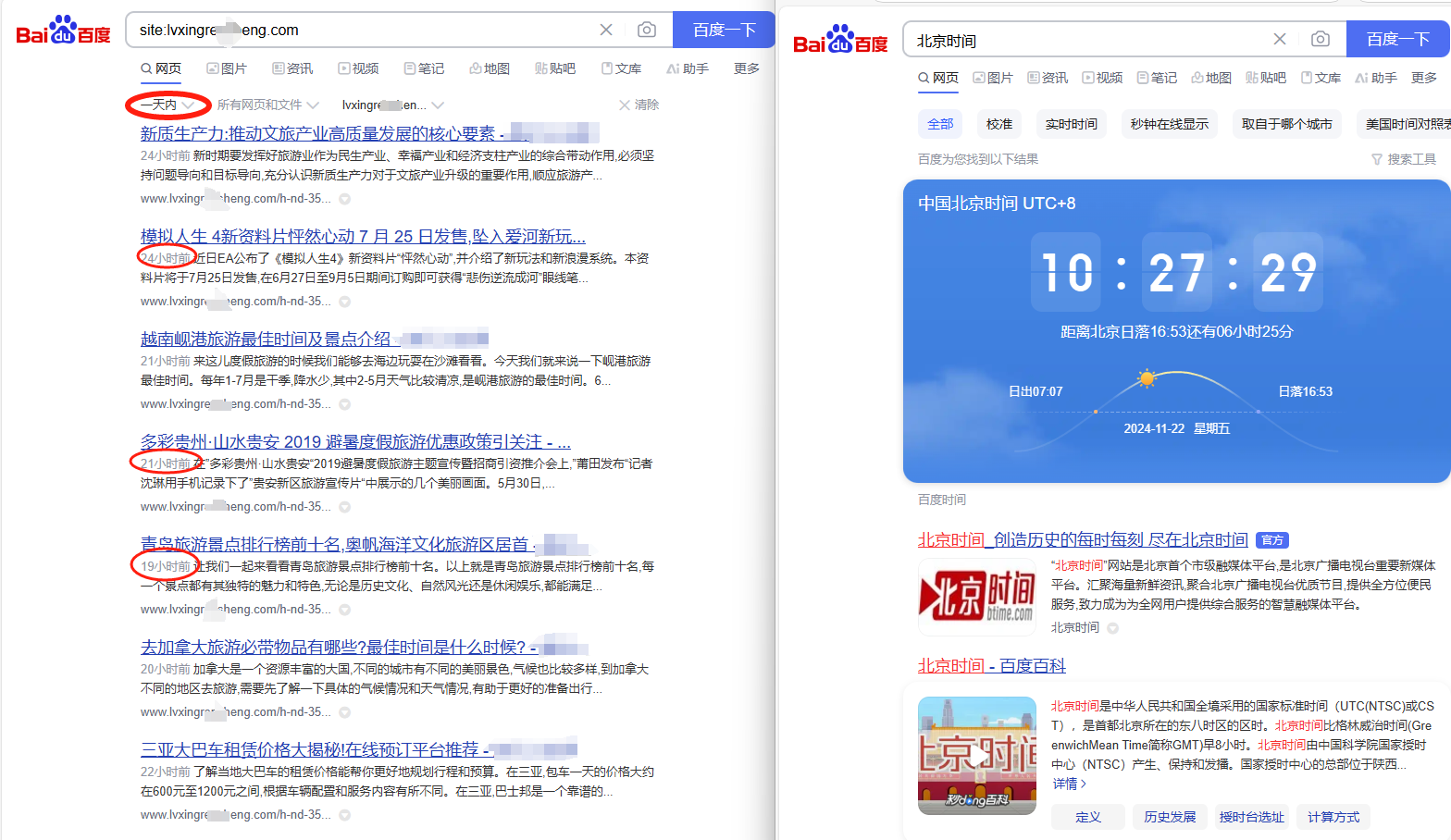Click the btime.com 北京时间 logo thumbnail
Screen dimensions: 1451x840
977,596
